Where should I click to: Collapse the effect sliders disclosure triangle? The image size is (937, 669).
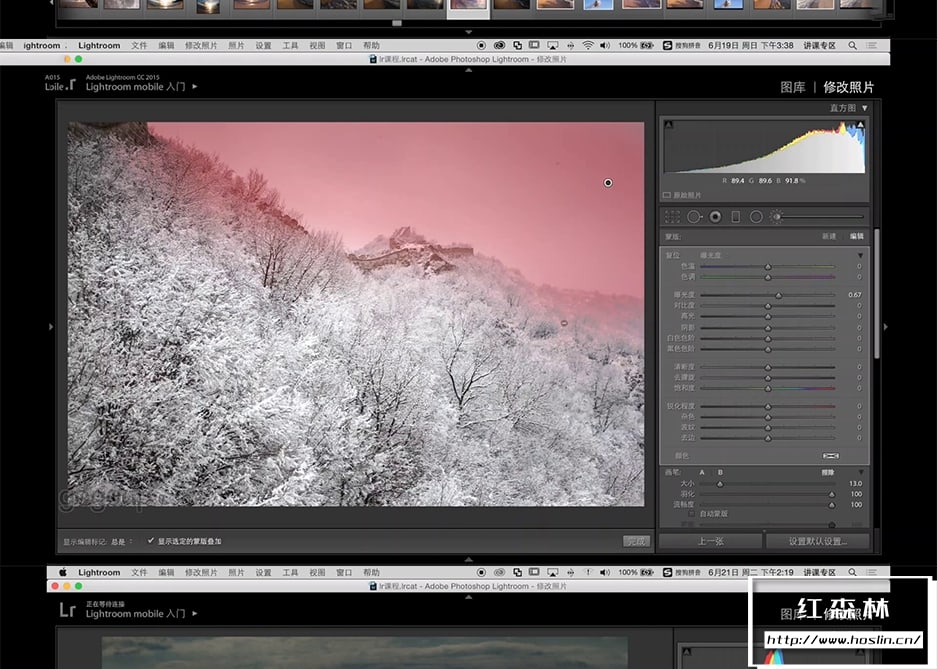click(x=861, y=255)
